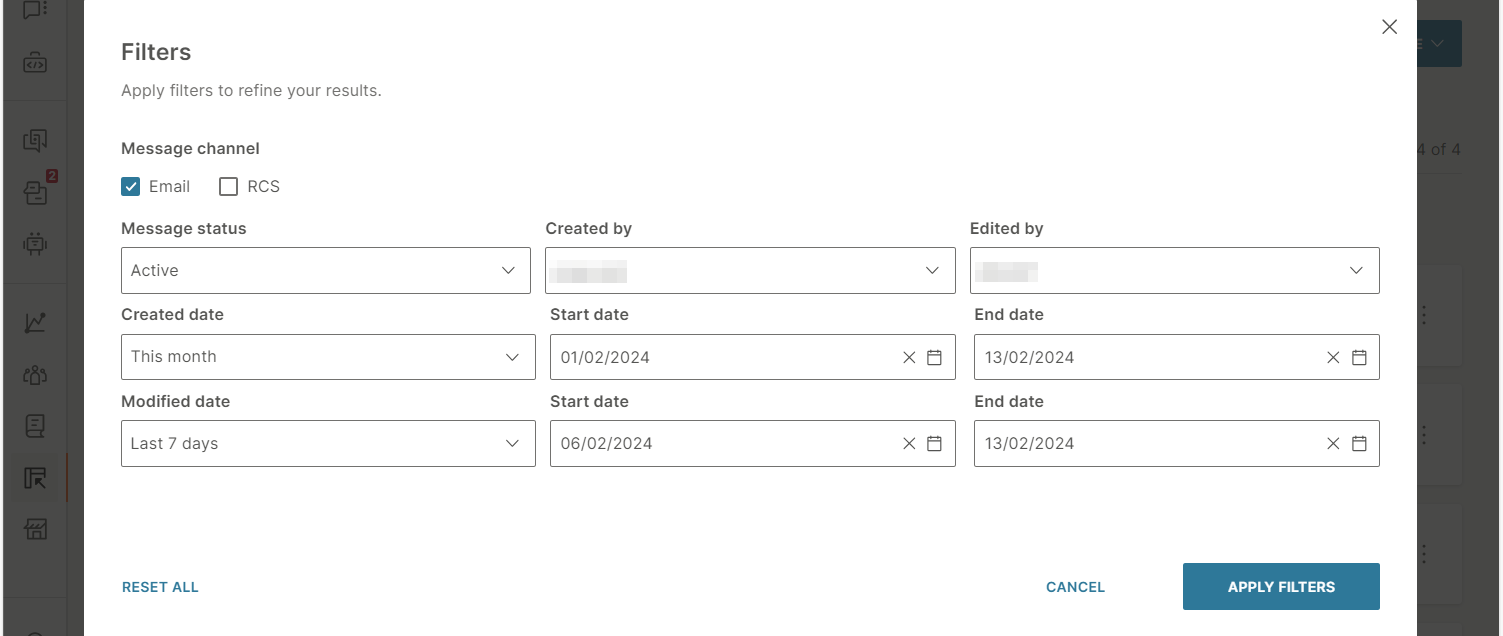The height and width of the screenshot is (636, 1503).
Task: Expand the Modified date 'Last 7 days' dropdown
Action: pos(328,444)
